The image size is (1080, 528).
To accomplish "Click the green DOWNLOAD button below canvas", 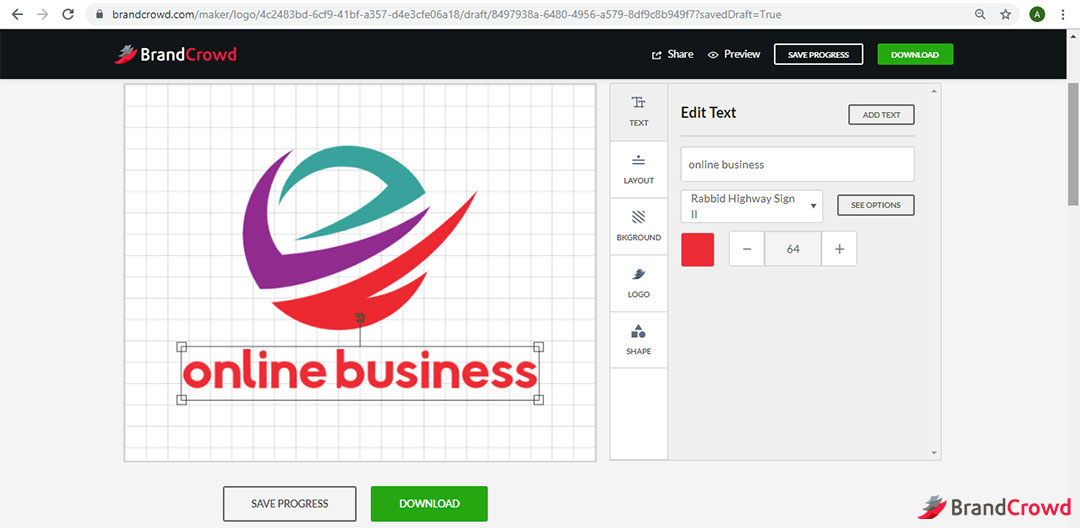I will pos(429,503).
